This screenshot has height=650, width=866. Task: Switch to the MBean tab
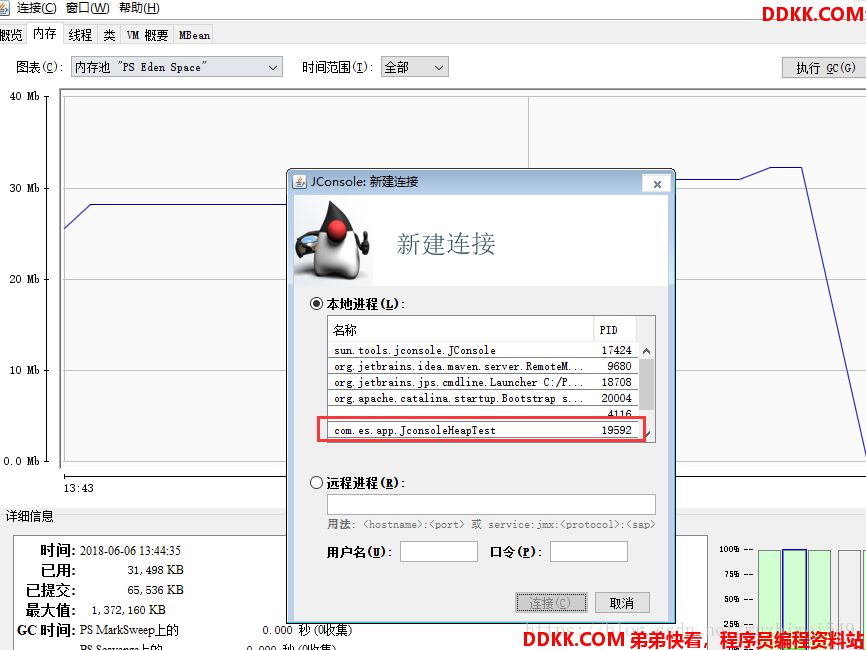pyautogui.click(x=194, y=35)
